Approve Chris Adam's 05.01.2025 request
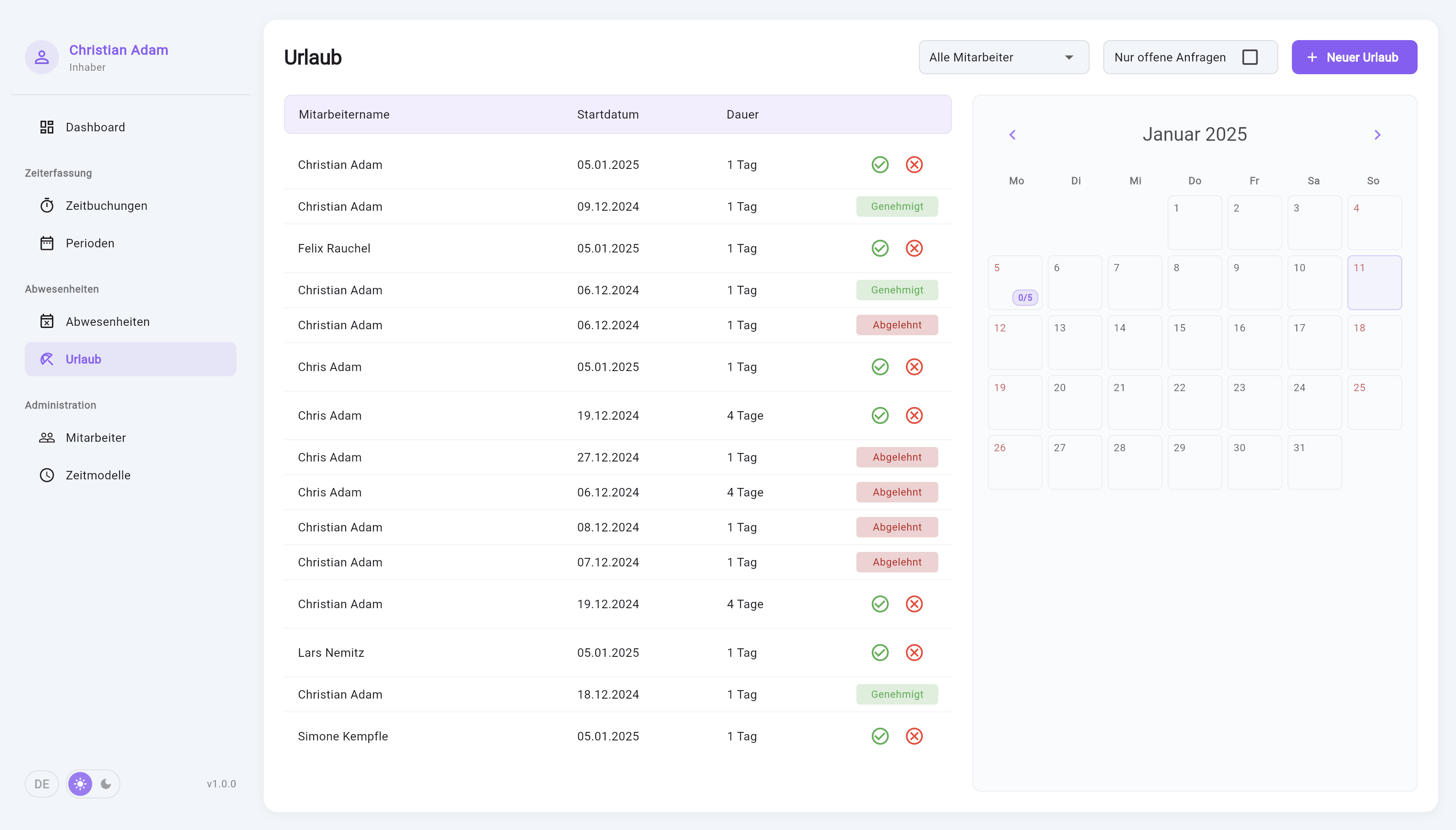The image size is (1456, 830). coord(879,366)
